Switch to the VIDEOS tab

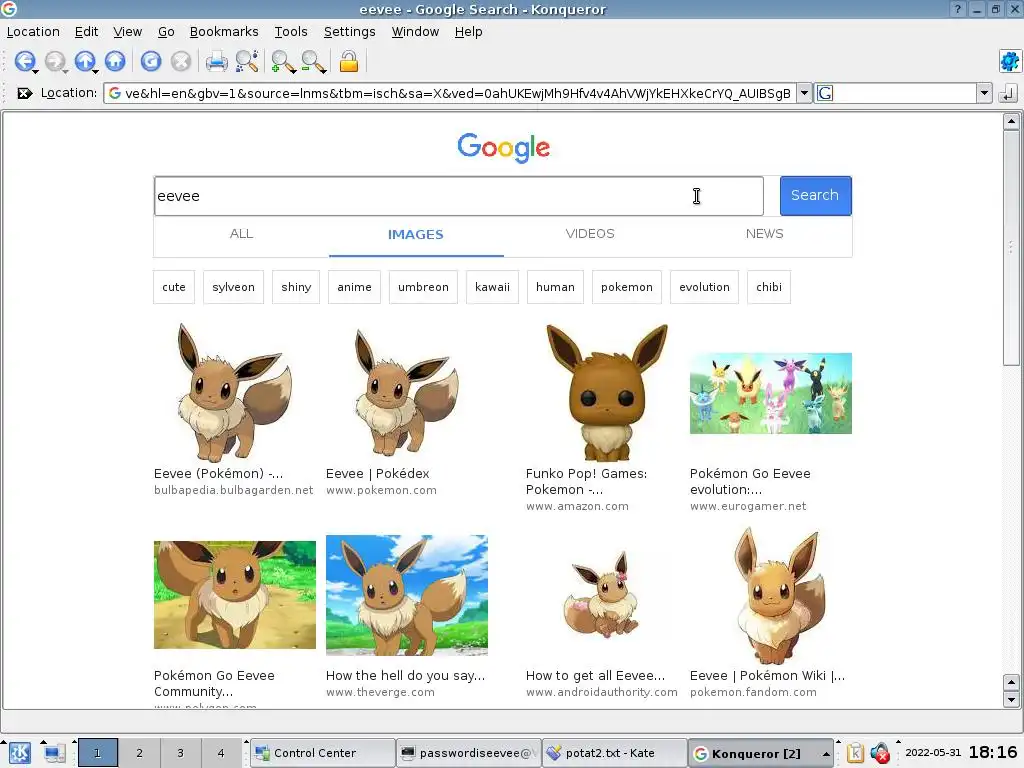coord(590,234)
